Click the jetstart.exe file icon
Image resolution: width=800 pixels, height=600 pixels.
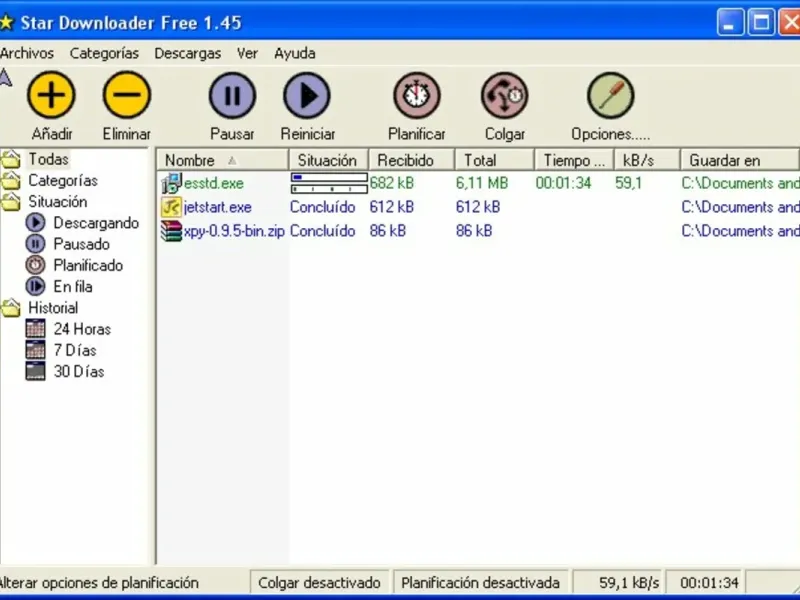point(171,207)
